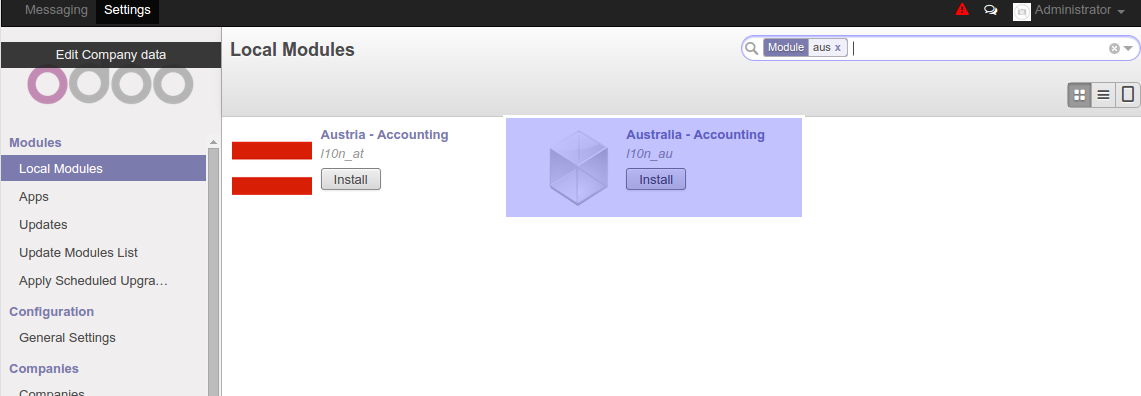
Task: Switch to list view
Action: pyautogui.click(x=1104, y=95)
